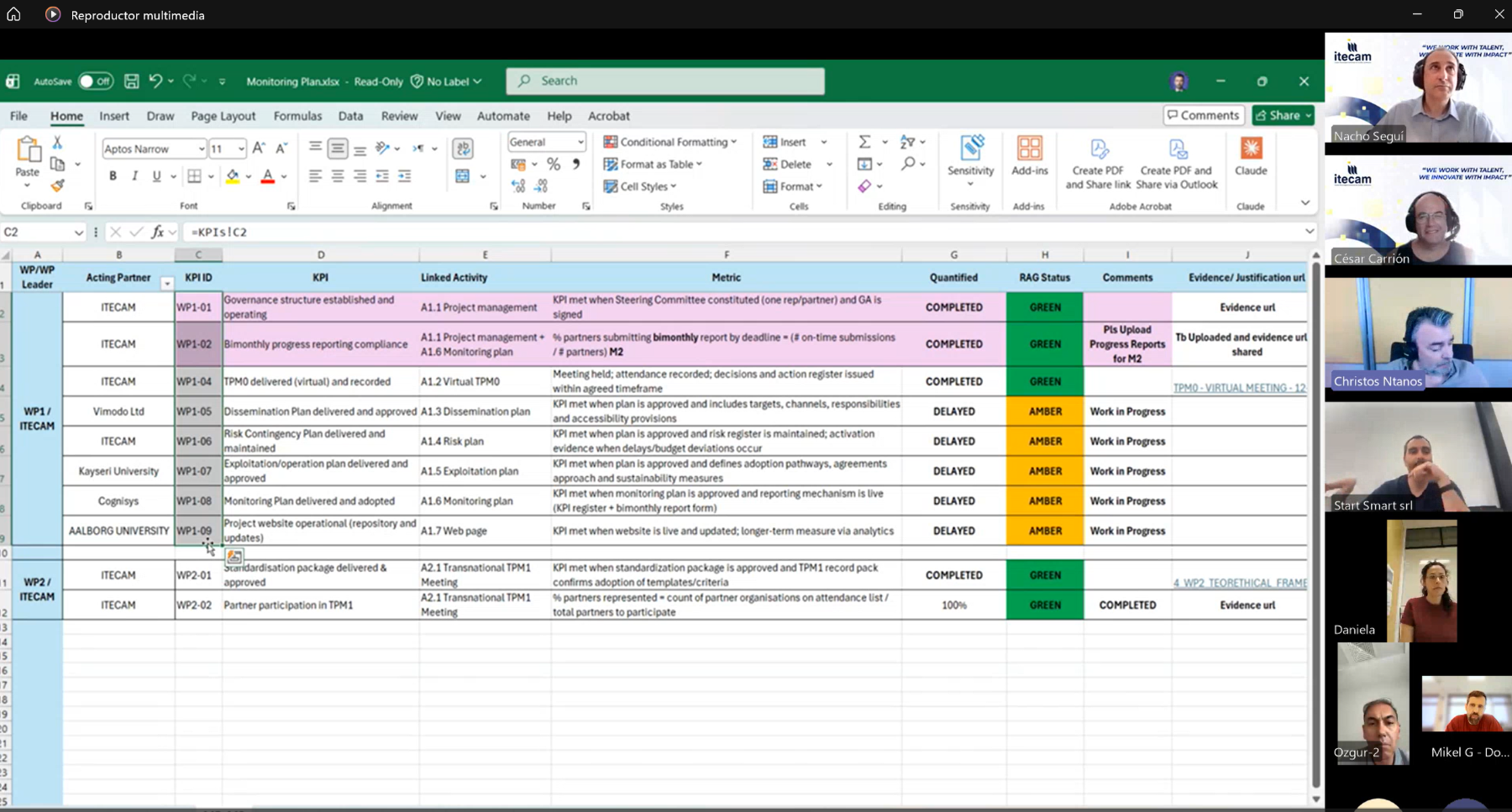This screenshot has height=812, width=1512.
Task: Click Create PDF and Share link
Action: coord(1098,165)
